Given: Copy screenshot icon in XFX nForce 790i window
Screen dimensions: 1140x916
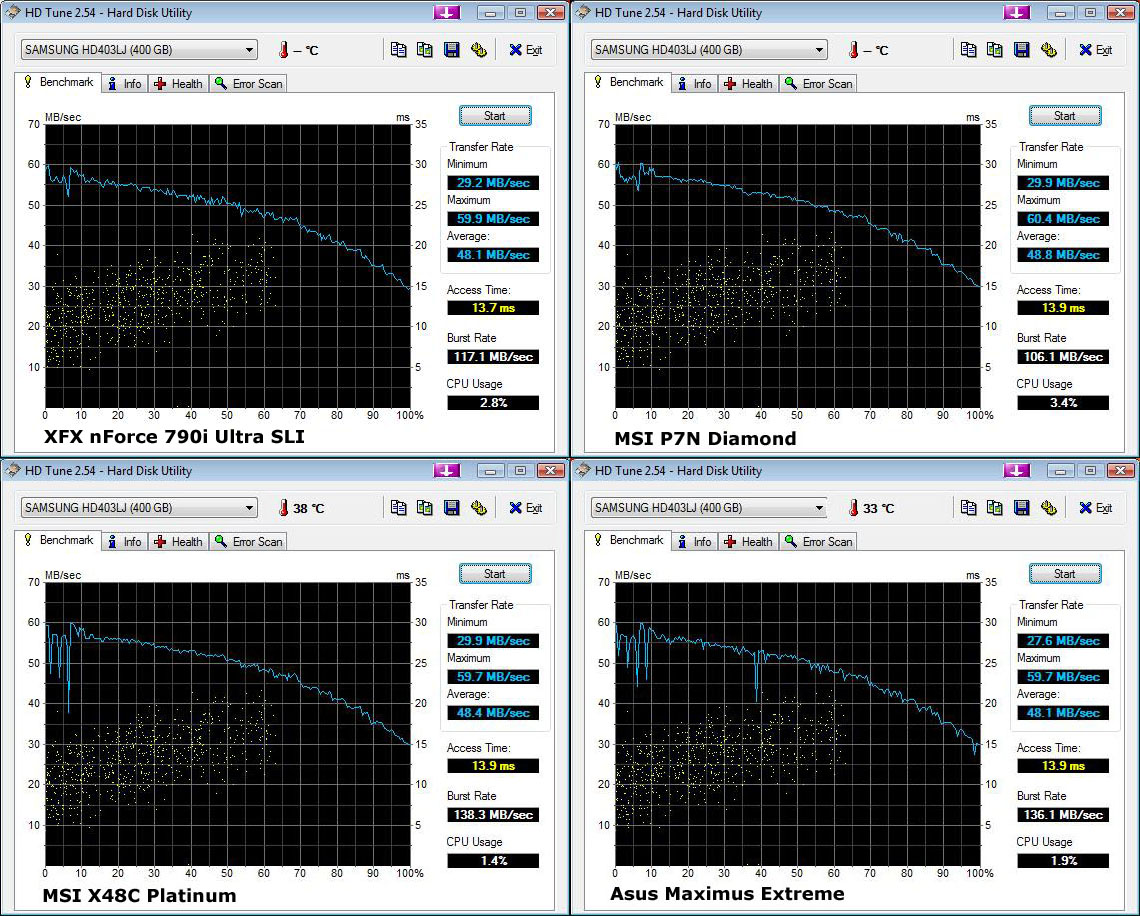Looking at the screenshot, I should tap(425, 49).
